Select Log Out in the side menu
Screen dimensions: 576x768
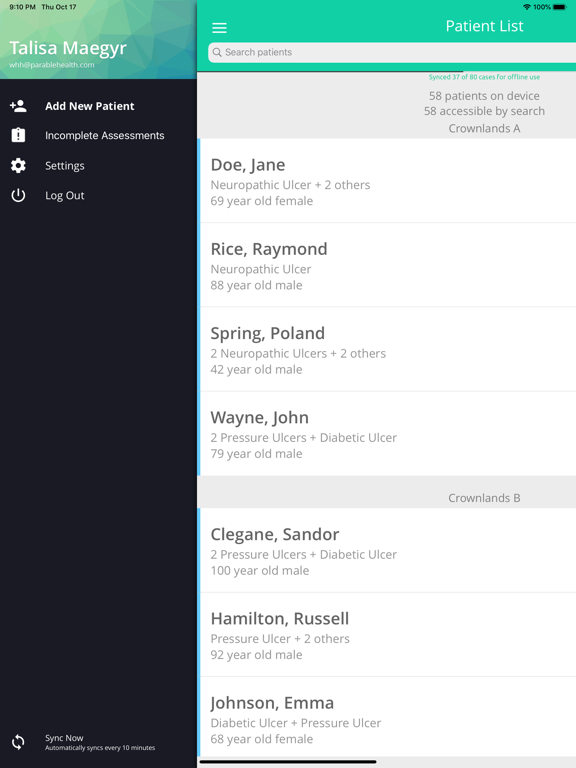click(x=65, y=195)
